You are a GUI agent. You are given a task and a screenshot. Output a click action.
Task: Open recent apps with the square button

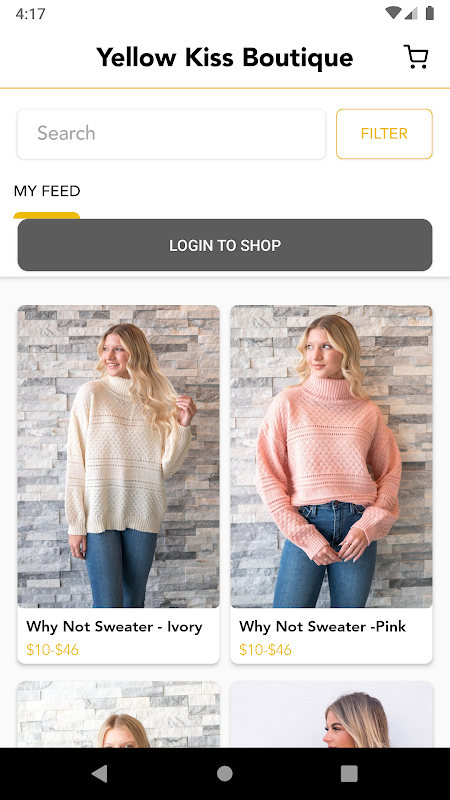pos(349,773)
